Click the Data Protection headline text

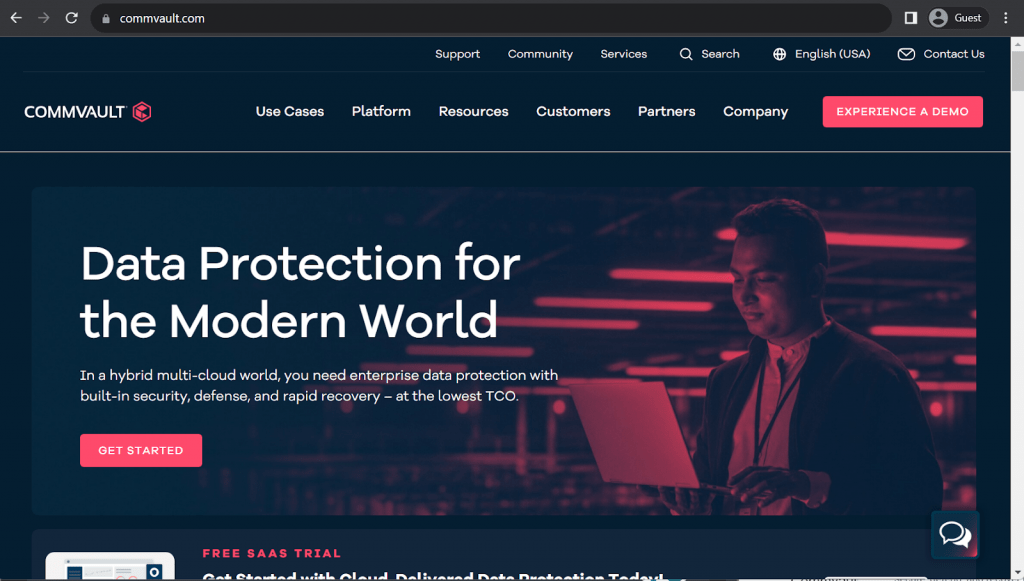coord(300,292)
